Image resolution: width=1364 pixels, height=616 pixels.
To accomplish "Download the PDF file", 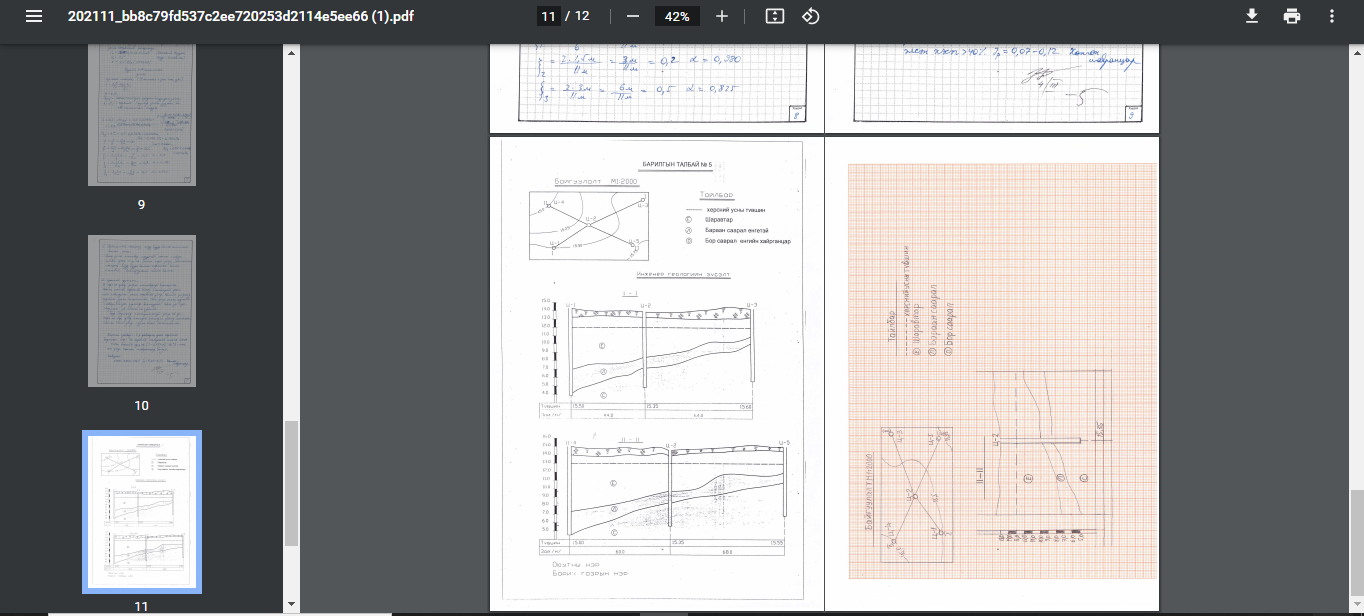I will pyautogui.click(x=1251, y=16).
